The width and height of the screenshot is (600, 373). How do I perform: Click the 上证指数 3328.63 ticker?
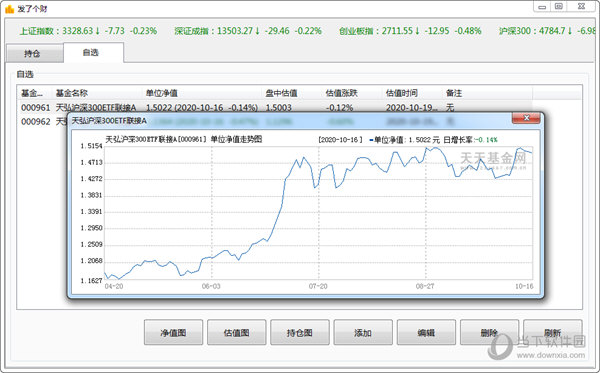(x=88, y=31)
